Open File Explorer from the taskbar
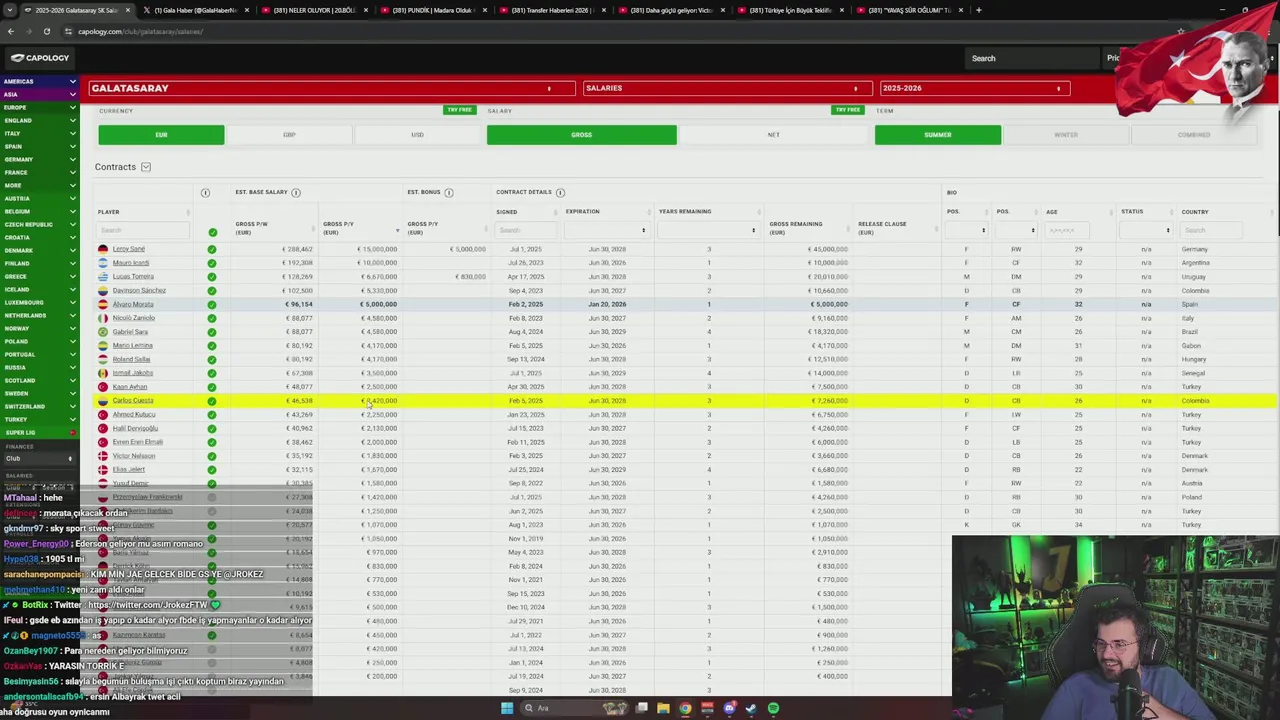Image resolution: width=1280 pixels, height=720 pixels. coord(663,708)
